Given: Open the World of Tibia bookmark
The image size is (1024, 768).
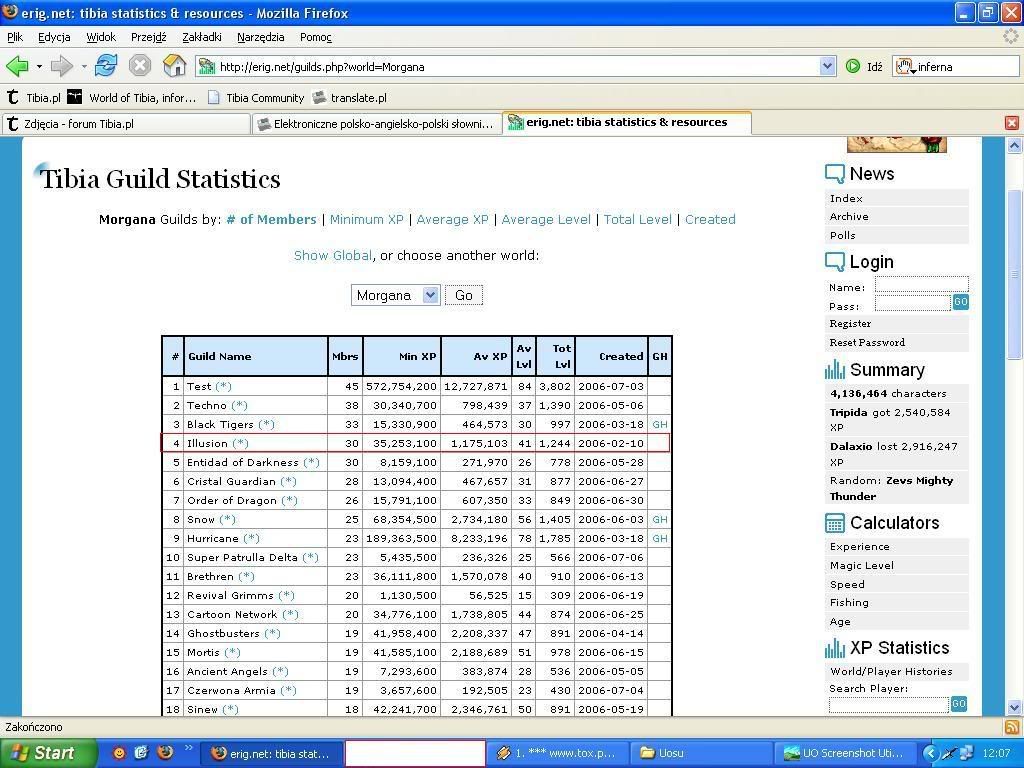Looking at the screenshot, I should click(x=132, y=98).
